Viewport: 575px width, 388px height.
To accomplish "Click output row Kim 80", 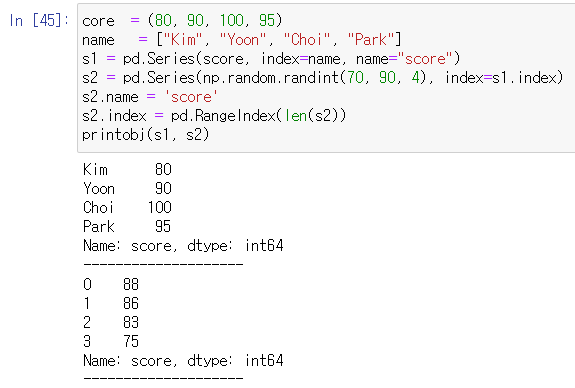I will pyautogui.click(x=127, y=169).
